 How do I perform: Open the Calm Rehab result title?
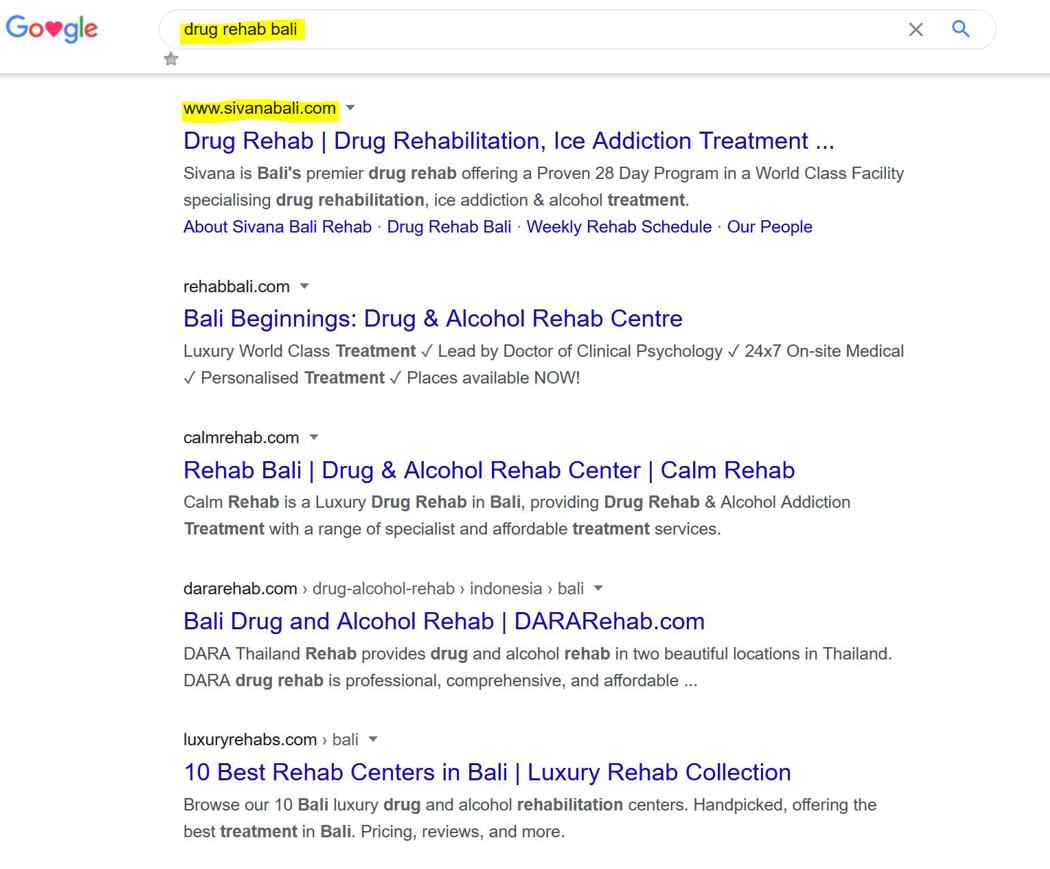[489, 470]
